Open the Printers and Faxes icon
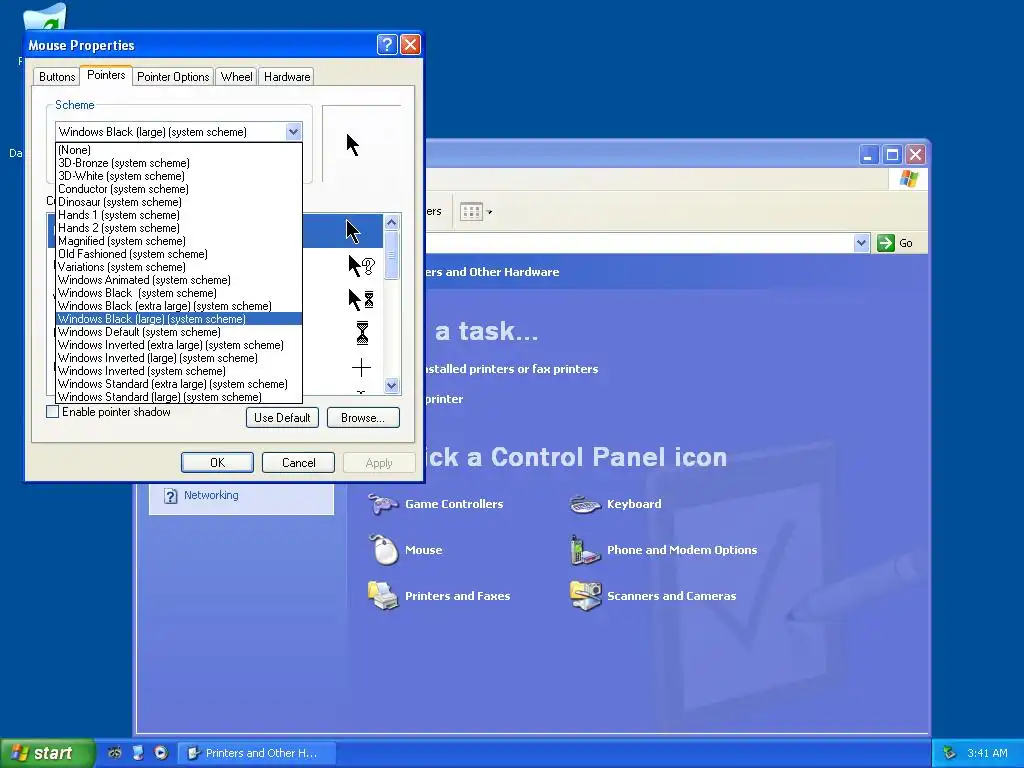Screen dimensions: 1024x768 click(383, 596)
